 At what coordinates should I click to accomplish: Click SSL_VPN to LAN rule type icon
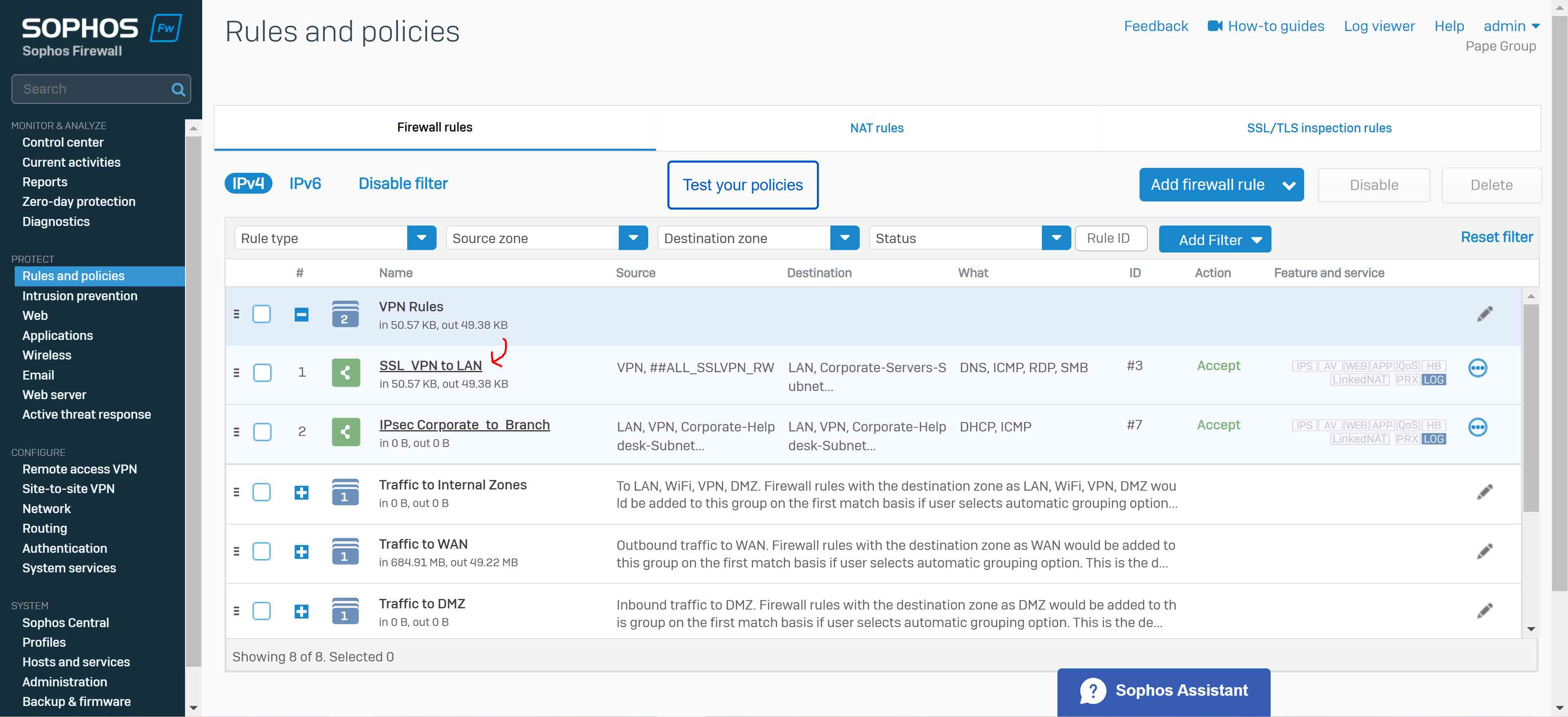(346, 373)
